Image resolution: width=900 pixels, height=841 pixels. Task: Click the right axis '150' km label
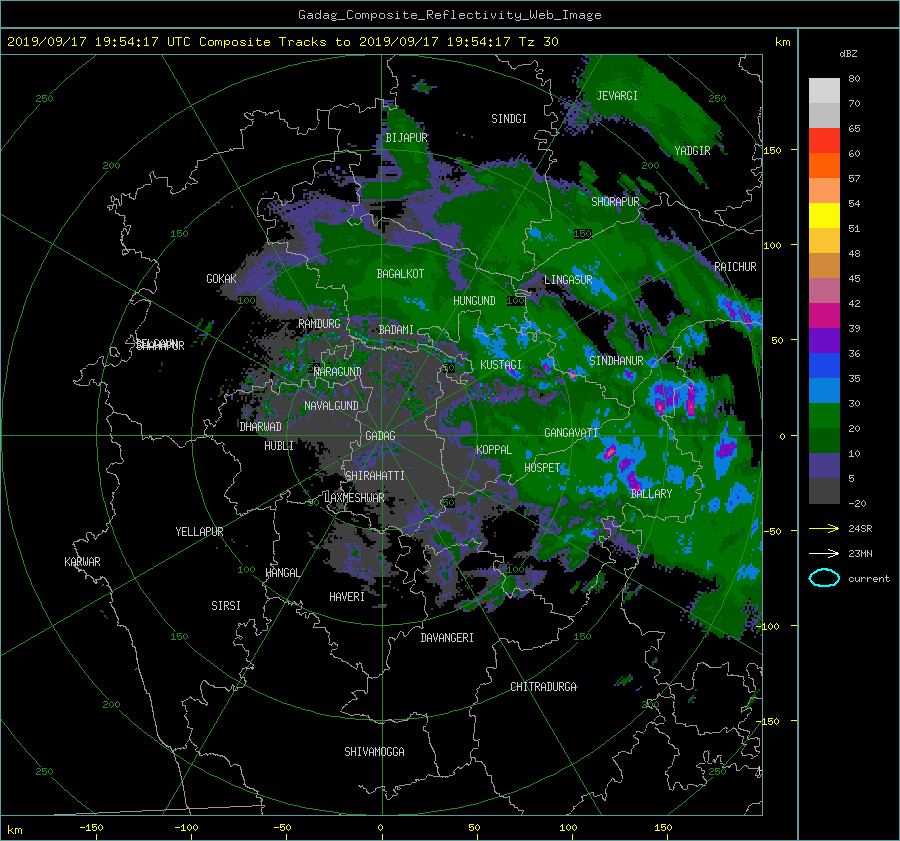(772, 150)
